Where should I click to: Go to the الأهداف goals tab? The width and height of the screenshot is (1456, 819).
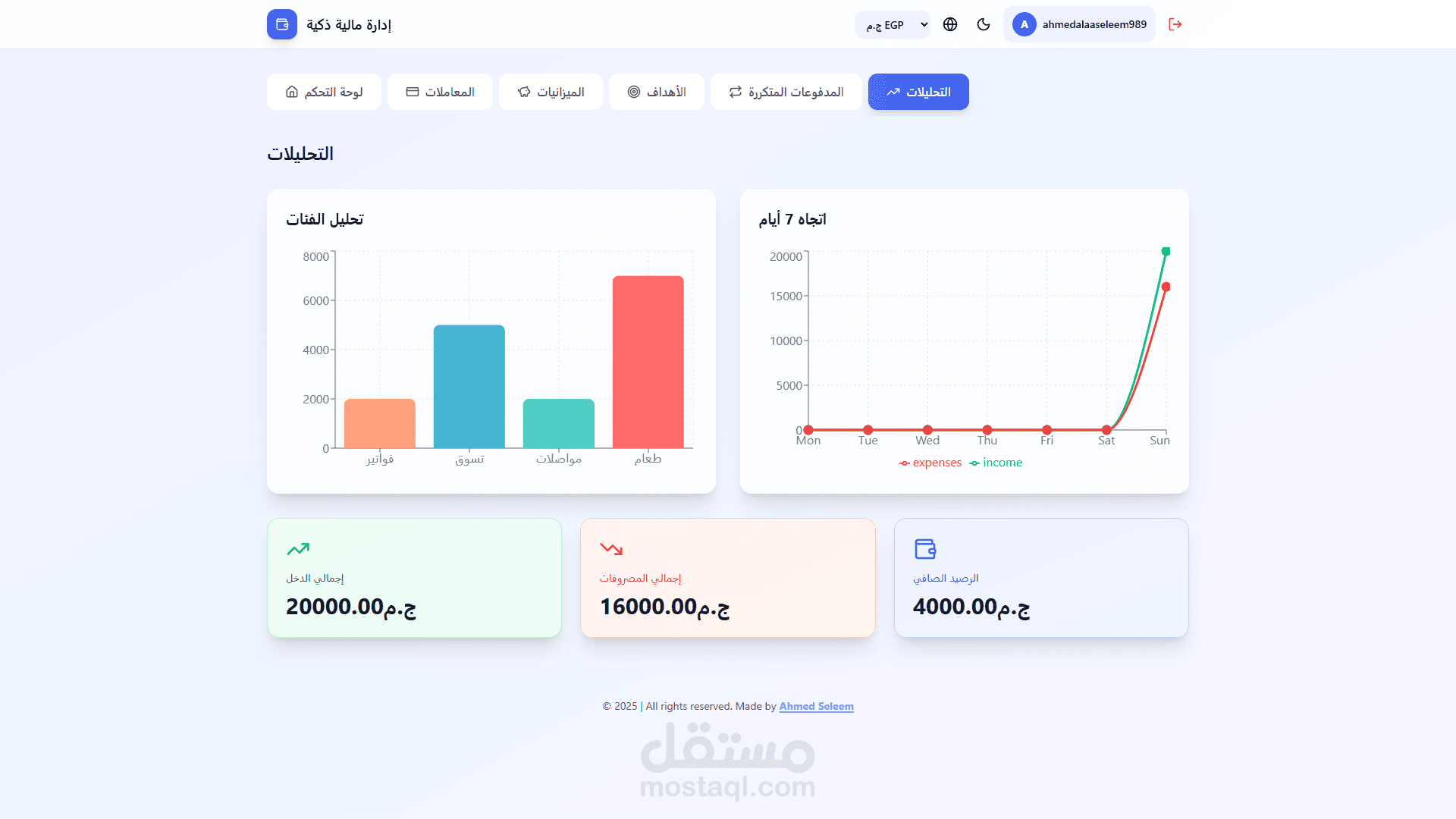657,92
